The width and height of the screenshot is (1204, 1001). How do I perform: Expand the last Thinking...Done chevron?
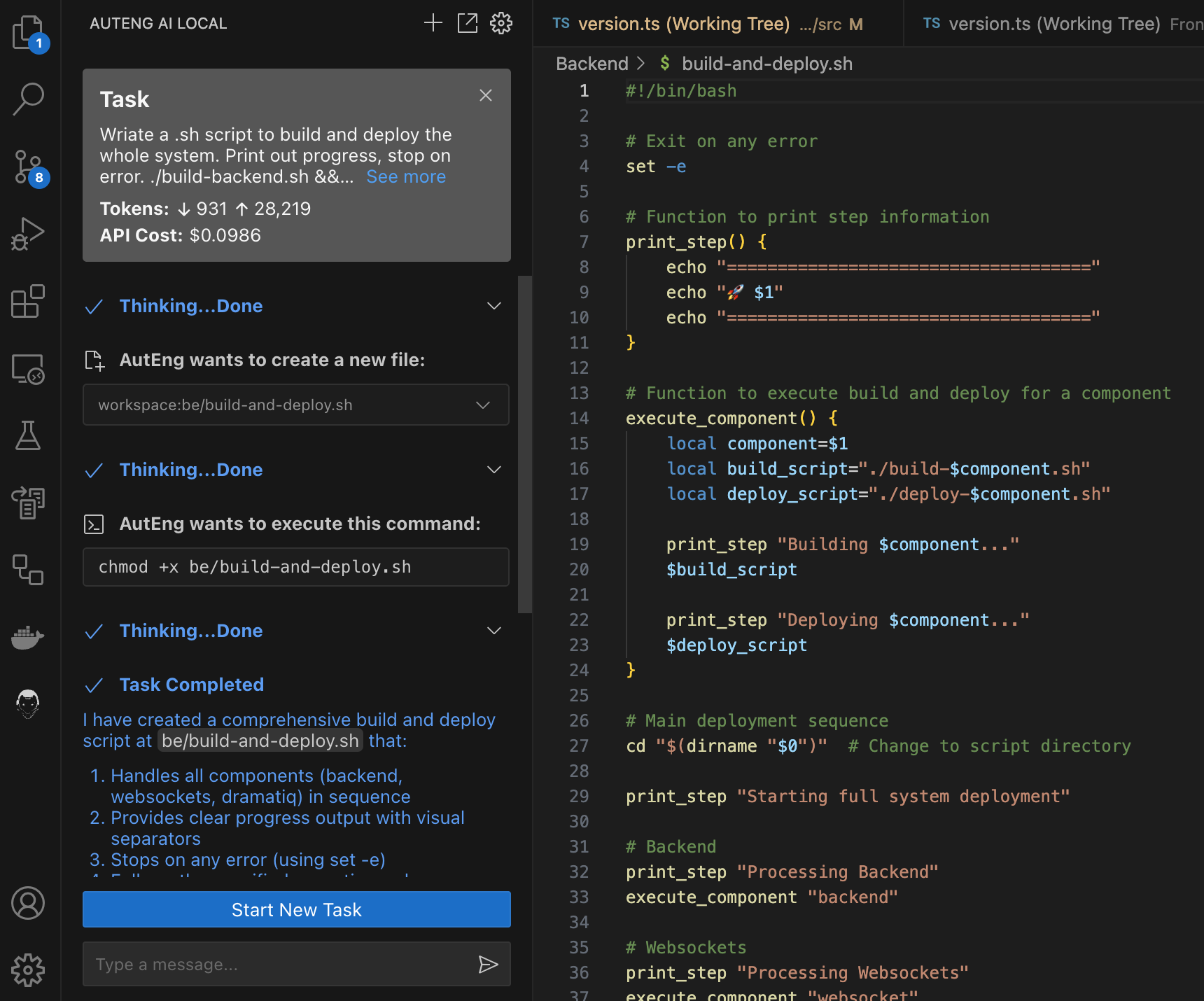coord(493,631)
